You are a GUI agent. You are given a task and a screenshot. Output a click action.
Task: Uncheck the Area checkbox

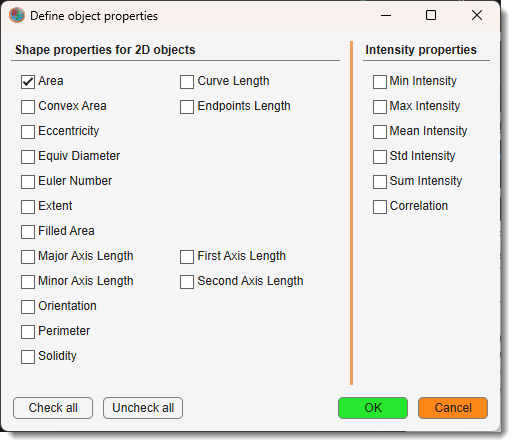[28, 82]
